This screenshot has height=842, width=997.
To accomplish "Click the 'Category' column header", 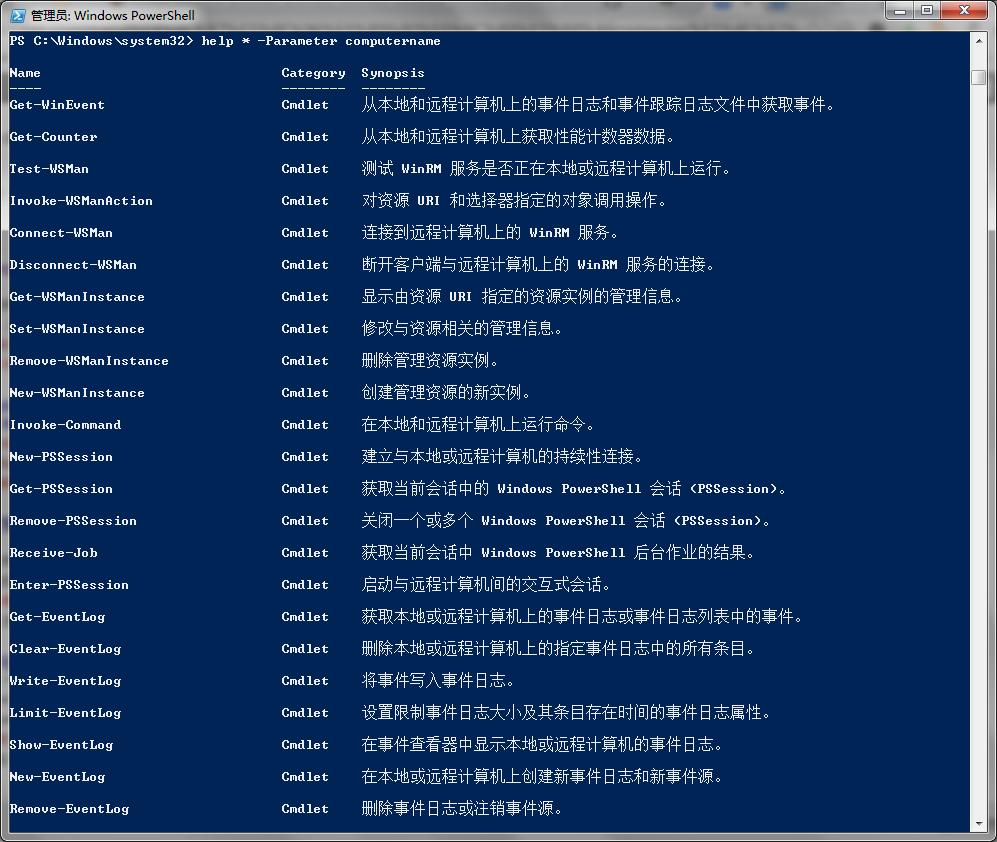I will [313, 73].
